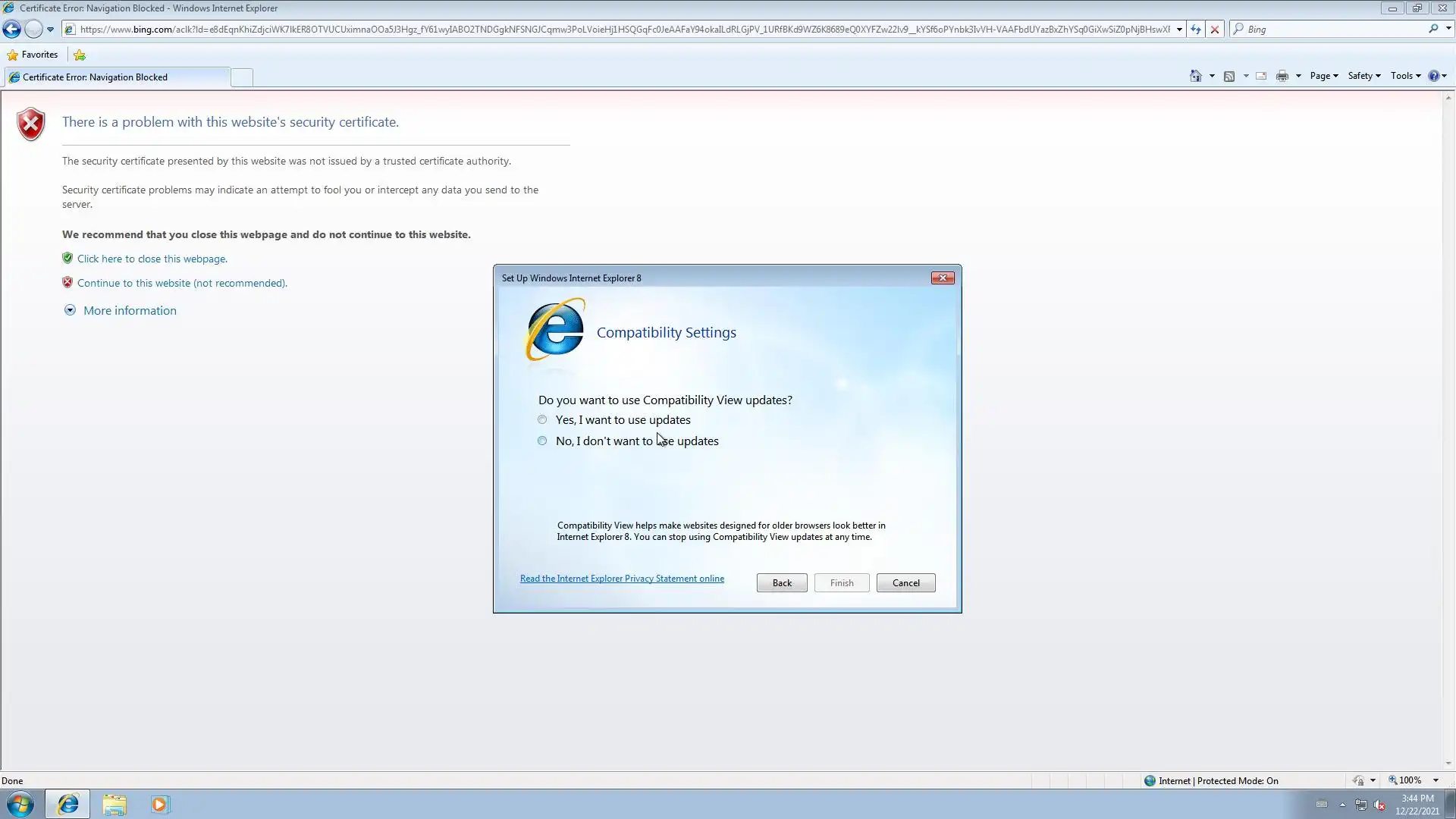This screenshot has height=819, width=1456.
Task: Select 'No, I don't want to use updates'
Action: pos(542,441)
